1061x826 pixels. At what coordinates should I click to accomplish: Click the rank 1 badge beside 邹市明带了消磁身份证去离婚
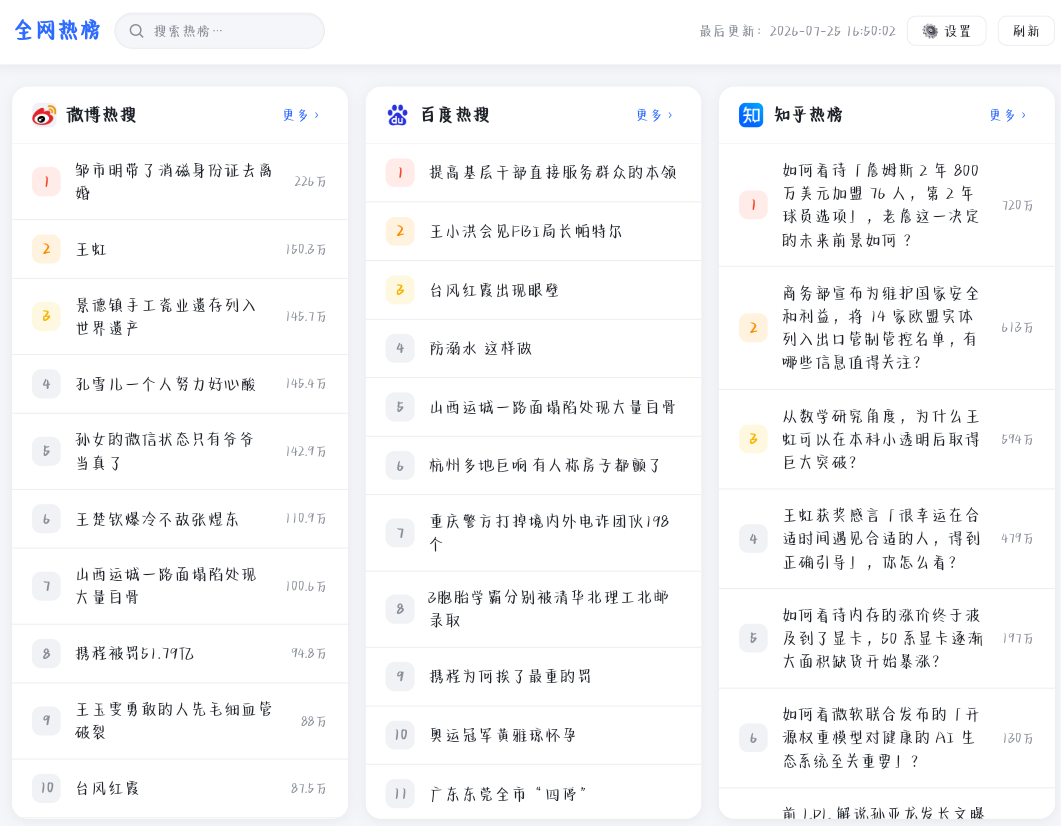(46, 181)
